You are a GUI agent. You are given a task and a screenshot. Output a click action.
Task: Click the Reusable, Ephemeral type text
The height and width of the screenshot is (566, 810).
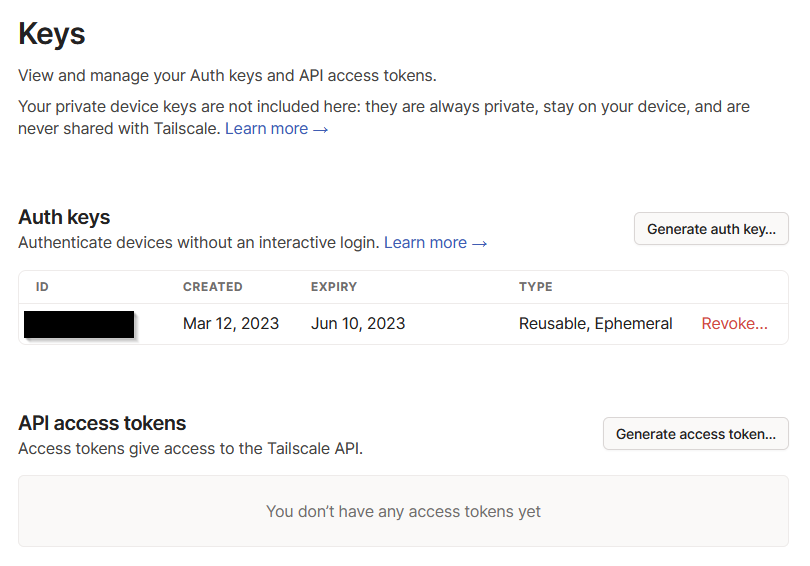click(595, 324)
